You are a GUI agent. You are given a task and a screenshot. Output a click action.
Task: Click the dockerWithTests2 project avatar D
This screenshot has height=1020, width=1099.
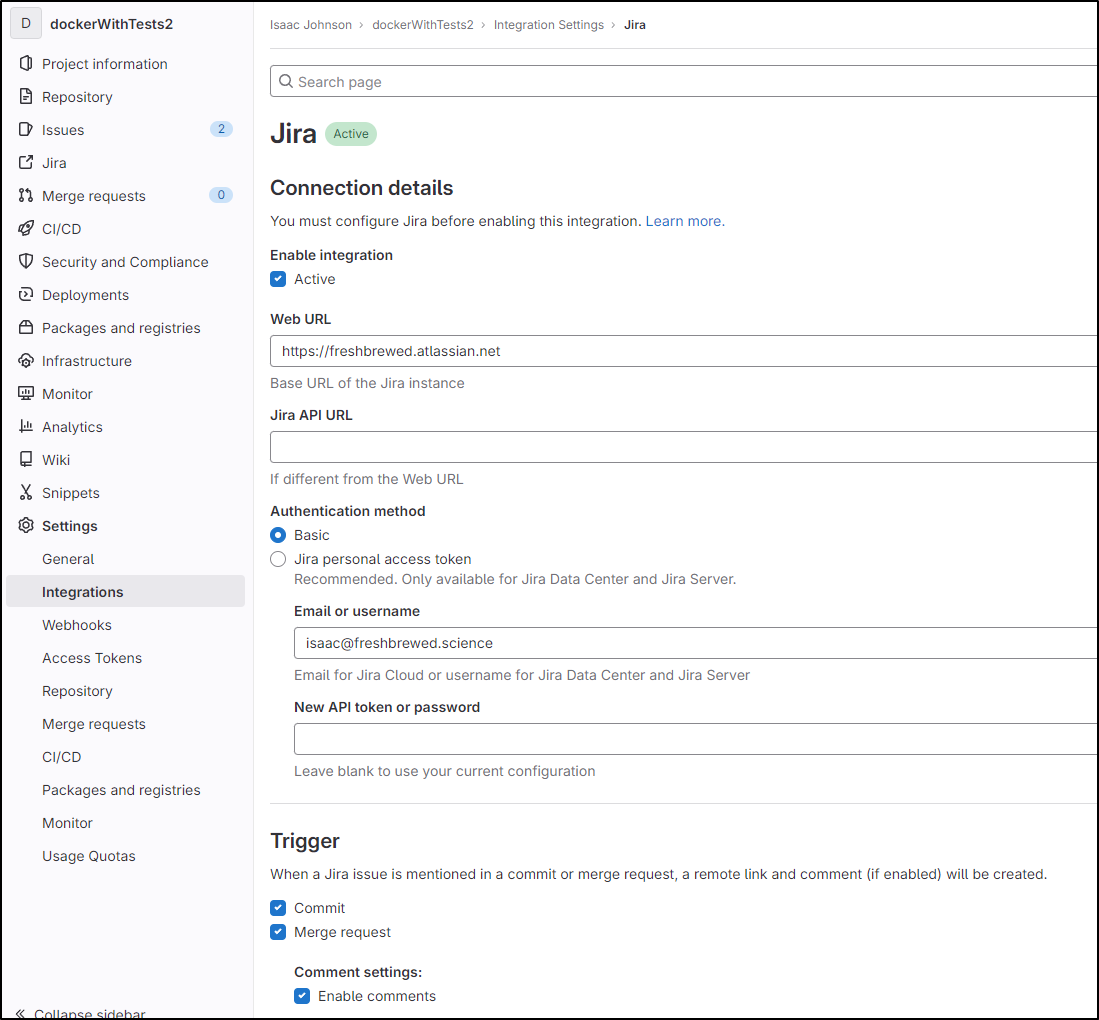tap(26, 23)
